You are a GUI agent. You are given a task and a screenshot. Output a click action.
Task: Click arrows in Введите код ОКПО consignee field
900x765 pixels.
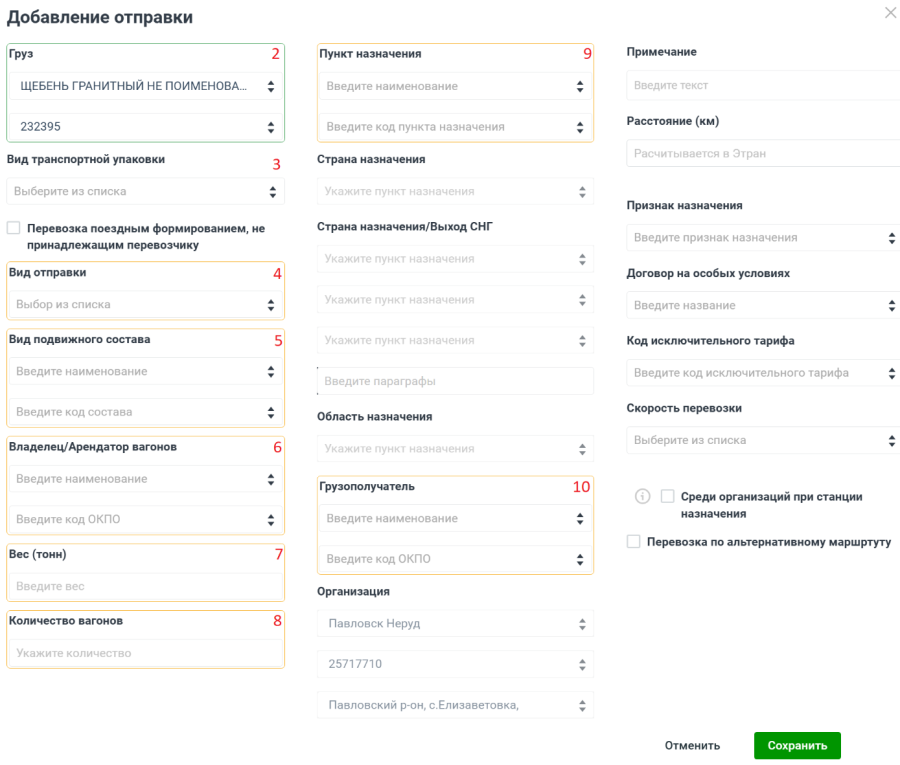pos(580,559)
